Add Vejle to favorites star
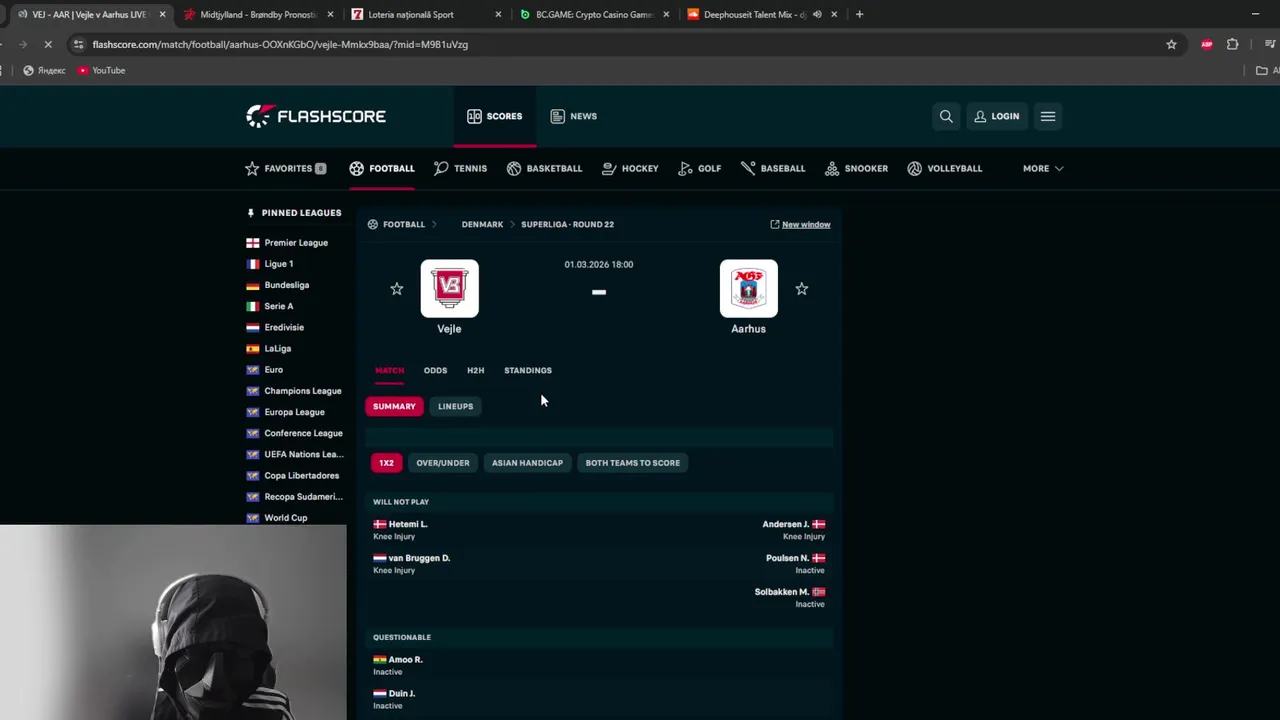Screen dimensions: 1280x720 [397, 289]
